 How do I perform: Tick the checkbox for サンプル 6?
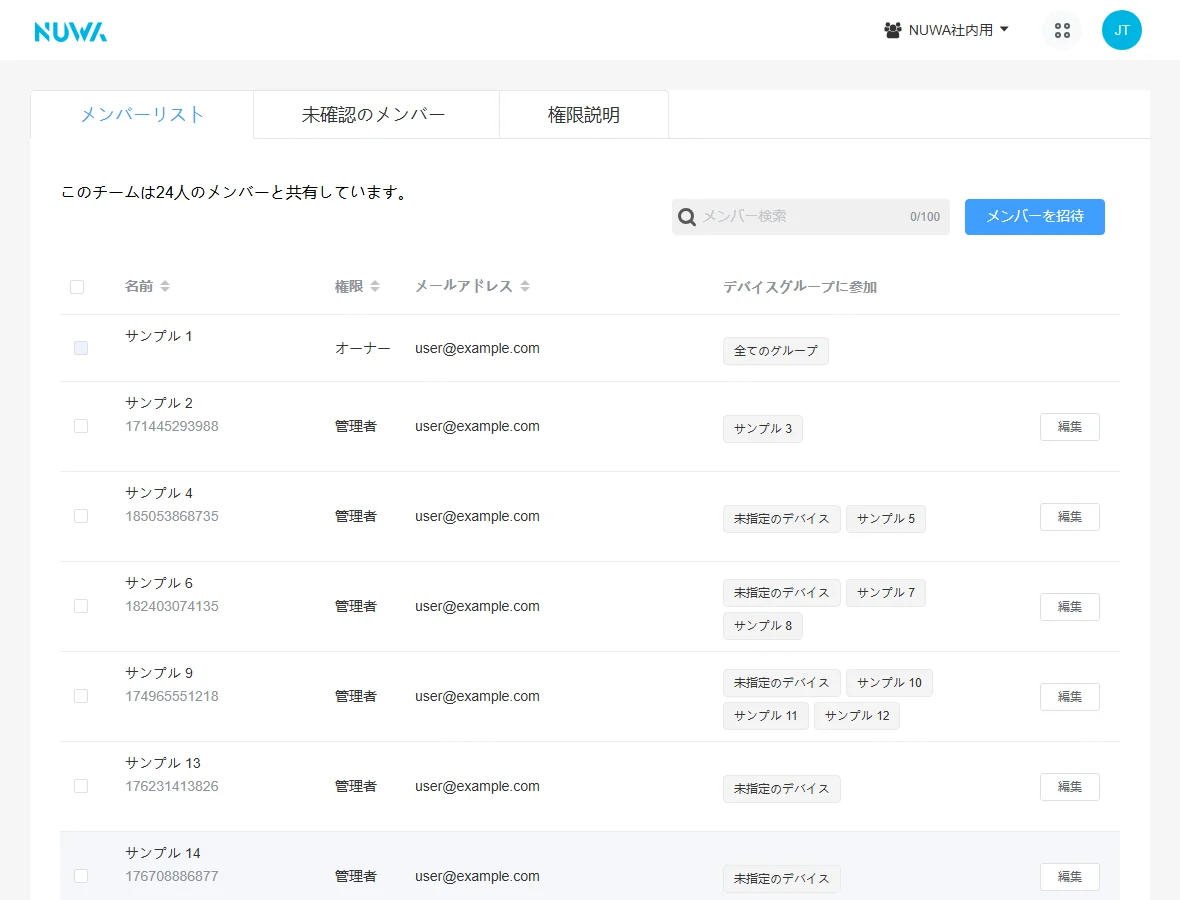pos(81,606)
